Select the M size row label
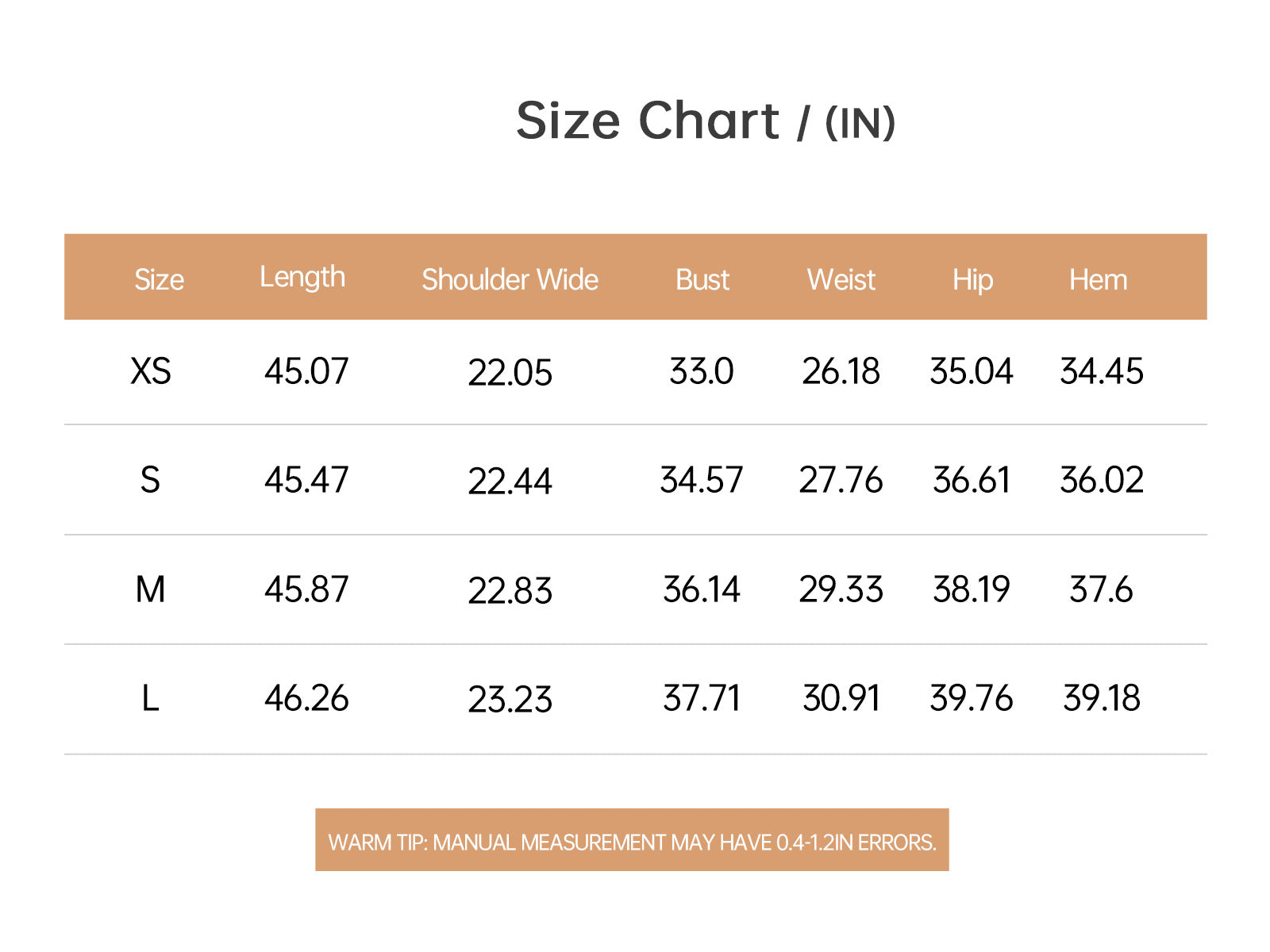 [x=150, y=589]
